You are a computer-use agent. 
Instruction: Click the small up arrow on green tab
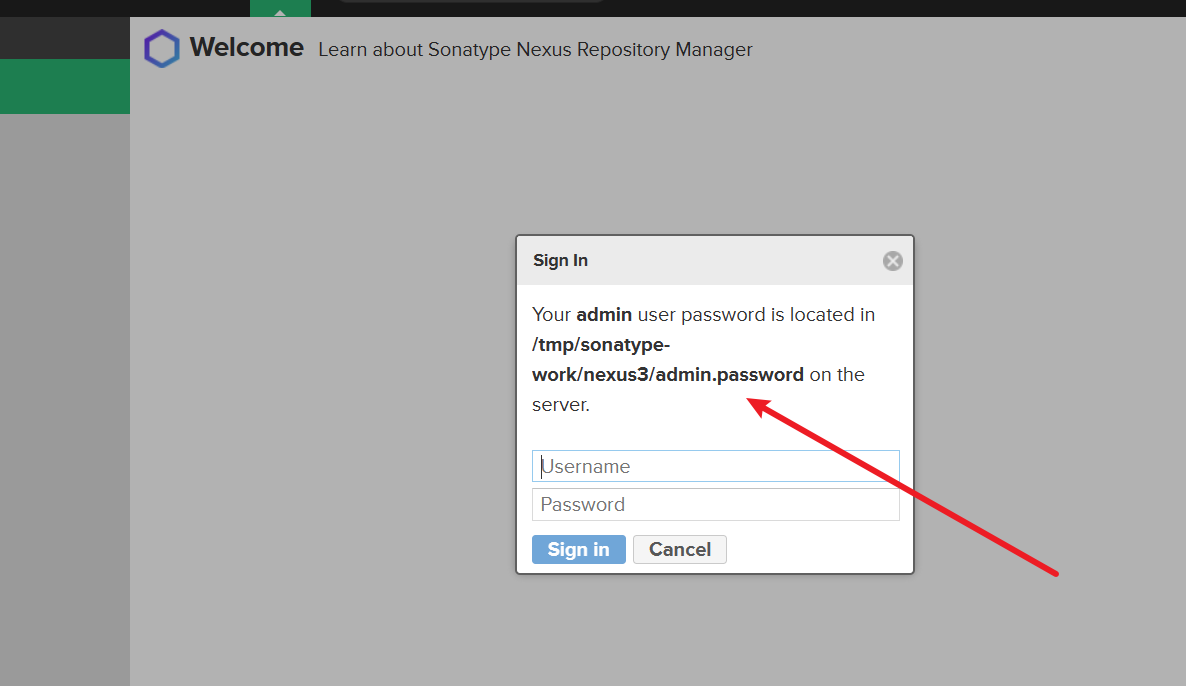pyautogui.click(x=280, y=12)
